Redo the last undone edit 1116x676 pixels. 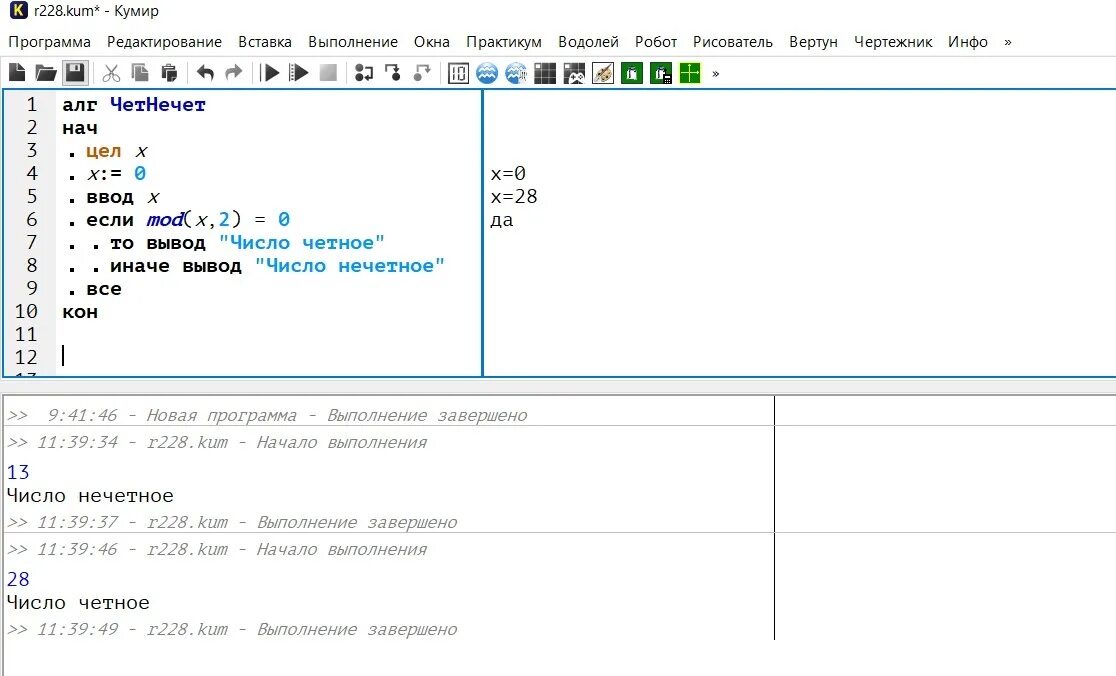pyautogui.click(x=233, y=73)
